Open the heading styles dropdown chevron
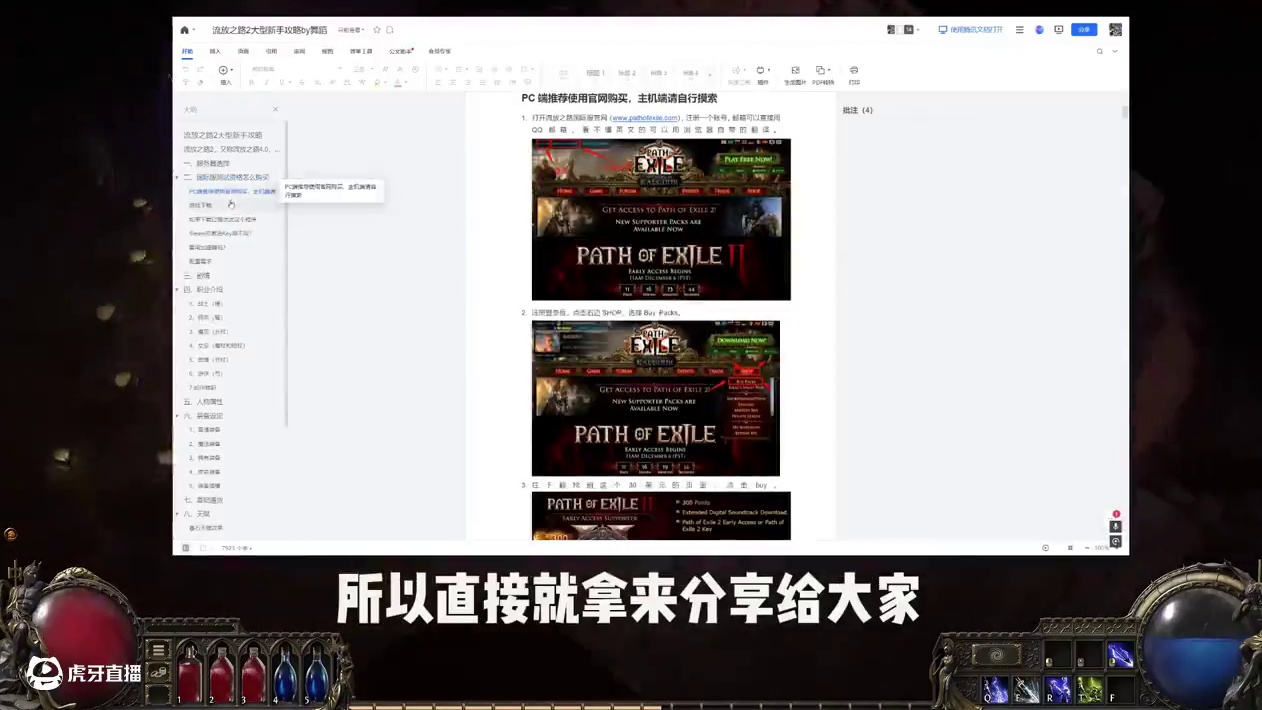This screenshot has height=710, width=1262. [x=709, y=74]
